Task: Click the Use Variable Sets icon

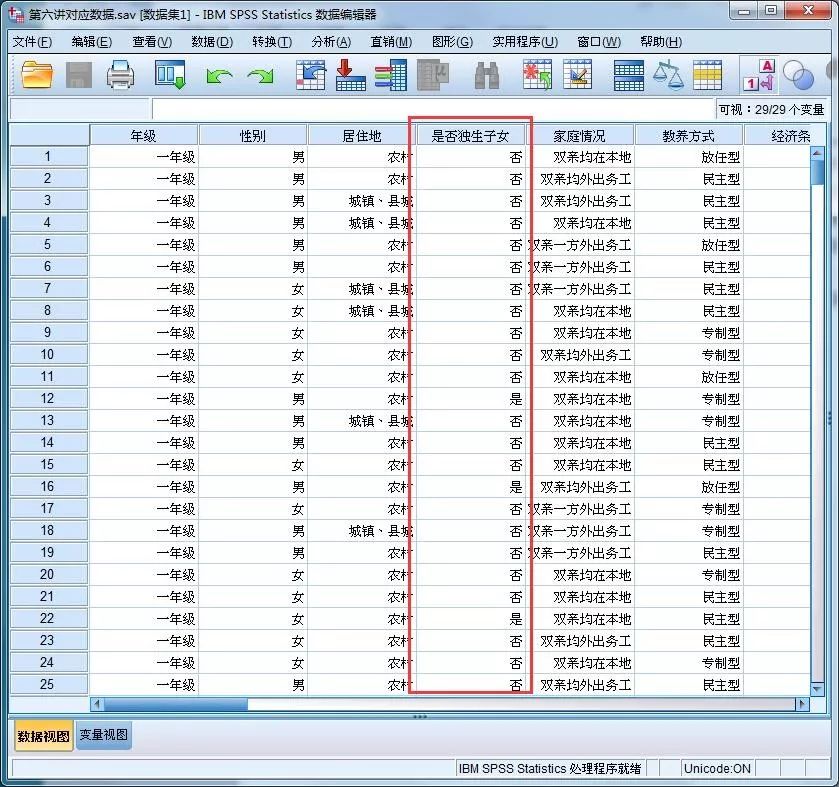Action: click(x=797, y=74)
